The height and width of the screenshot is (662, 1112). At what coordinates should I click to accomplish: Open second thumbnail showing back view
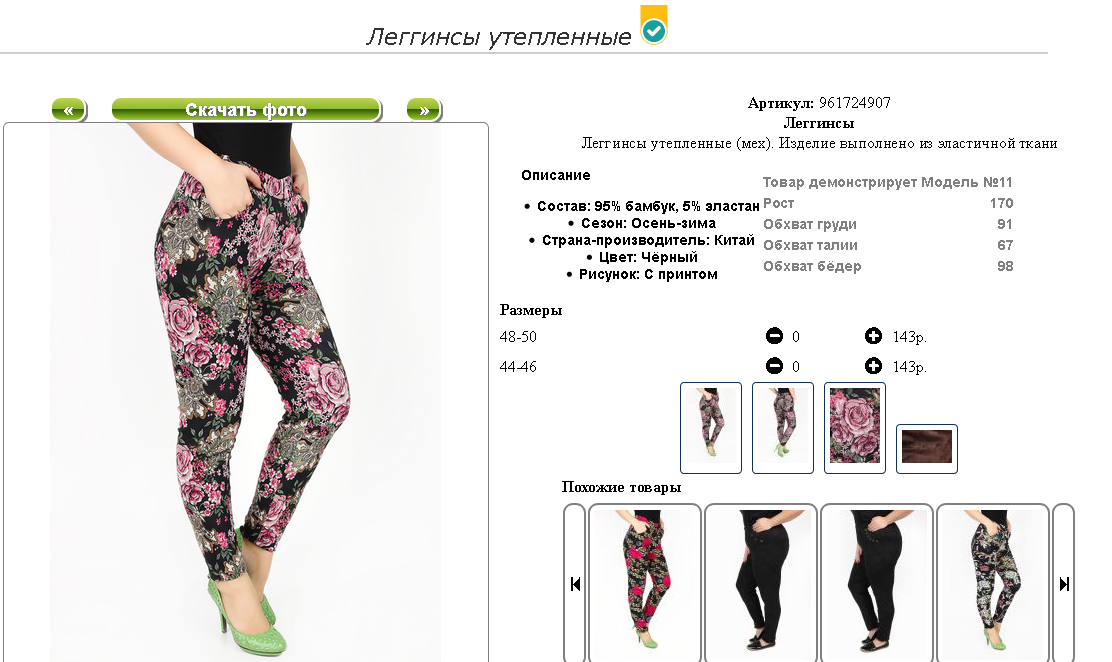point(783,428)
